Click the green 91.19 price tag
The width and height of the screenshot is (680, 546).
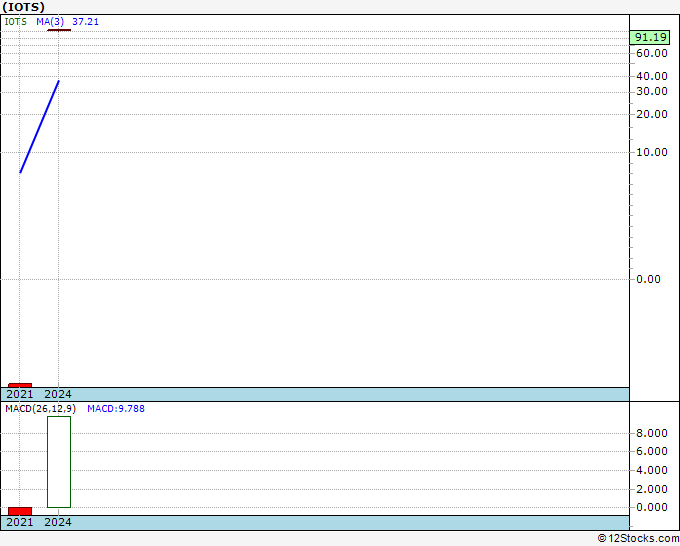pyautogui.click(x=651, y=37)
